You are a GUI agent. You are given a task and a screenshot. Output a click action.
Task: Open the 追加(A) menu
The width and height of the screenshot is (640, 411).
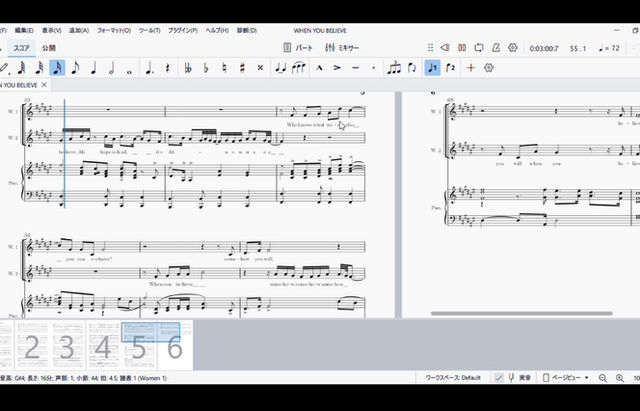pyautogui.click(x=79, y=31)
